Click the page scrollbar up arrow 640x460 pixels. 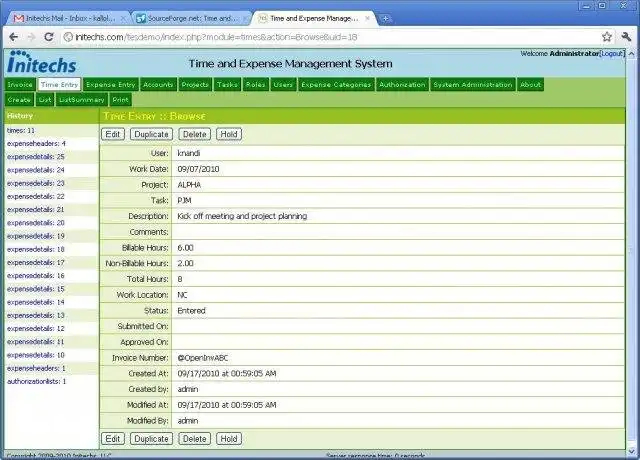631,53
